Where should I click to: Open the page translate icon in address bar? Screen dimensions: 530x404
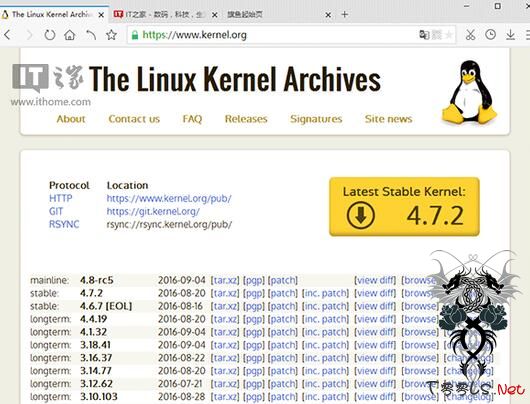pos(424,34)
